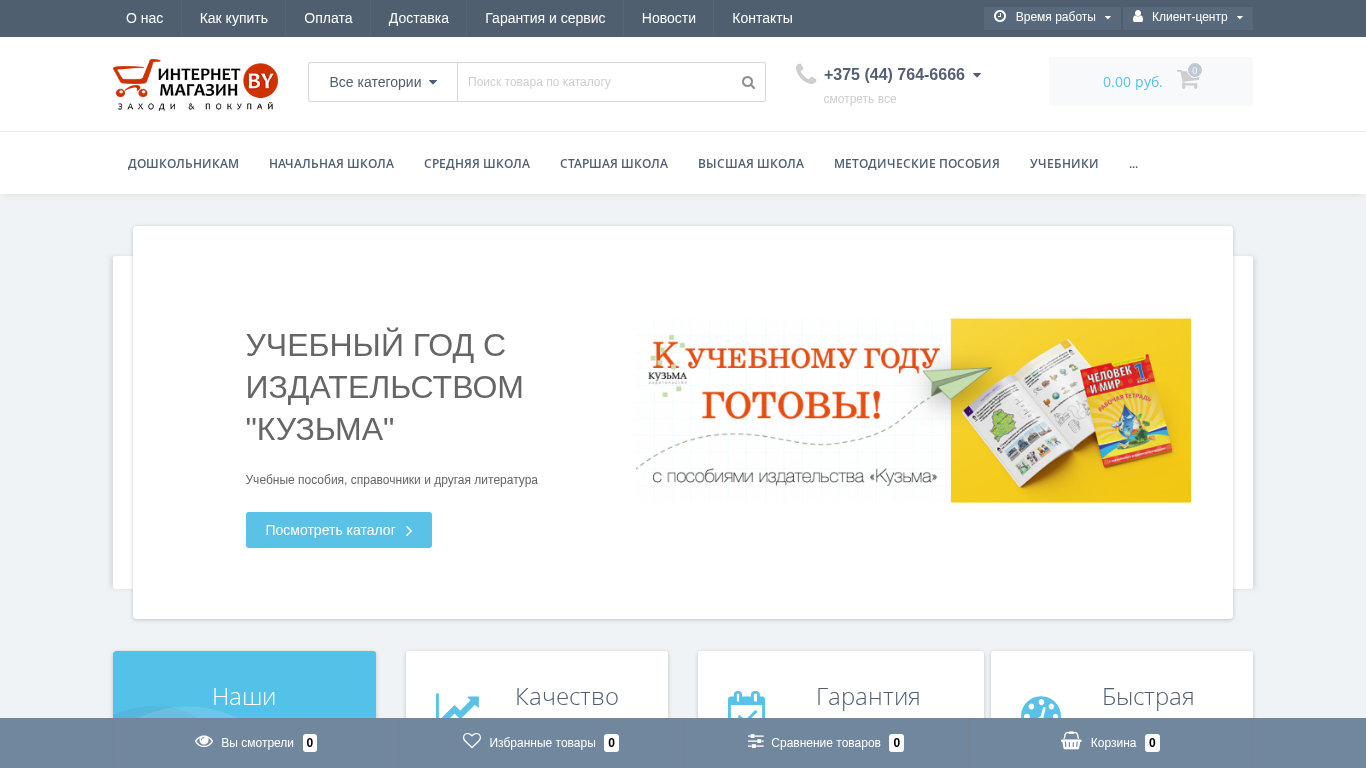The width and height of the screenshot is (1366, 768).
Task: Open the Вы смотрели panel
Action: click(x=256, y=743)
